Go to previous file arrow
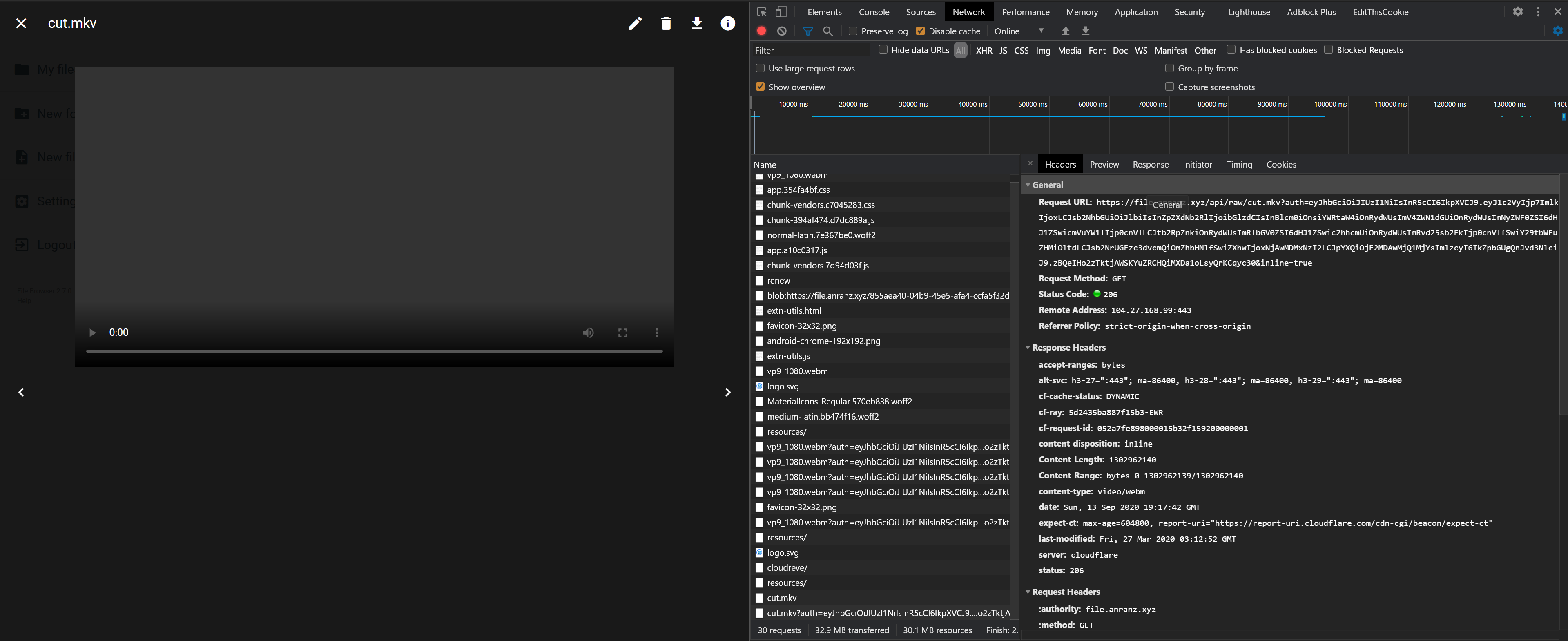The image size is (1568, 641). pos(21,392)
